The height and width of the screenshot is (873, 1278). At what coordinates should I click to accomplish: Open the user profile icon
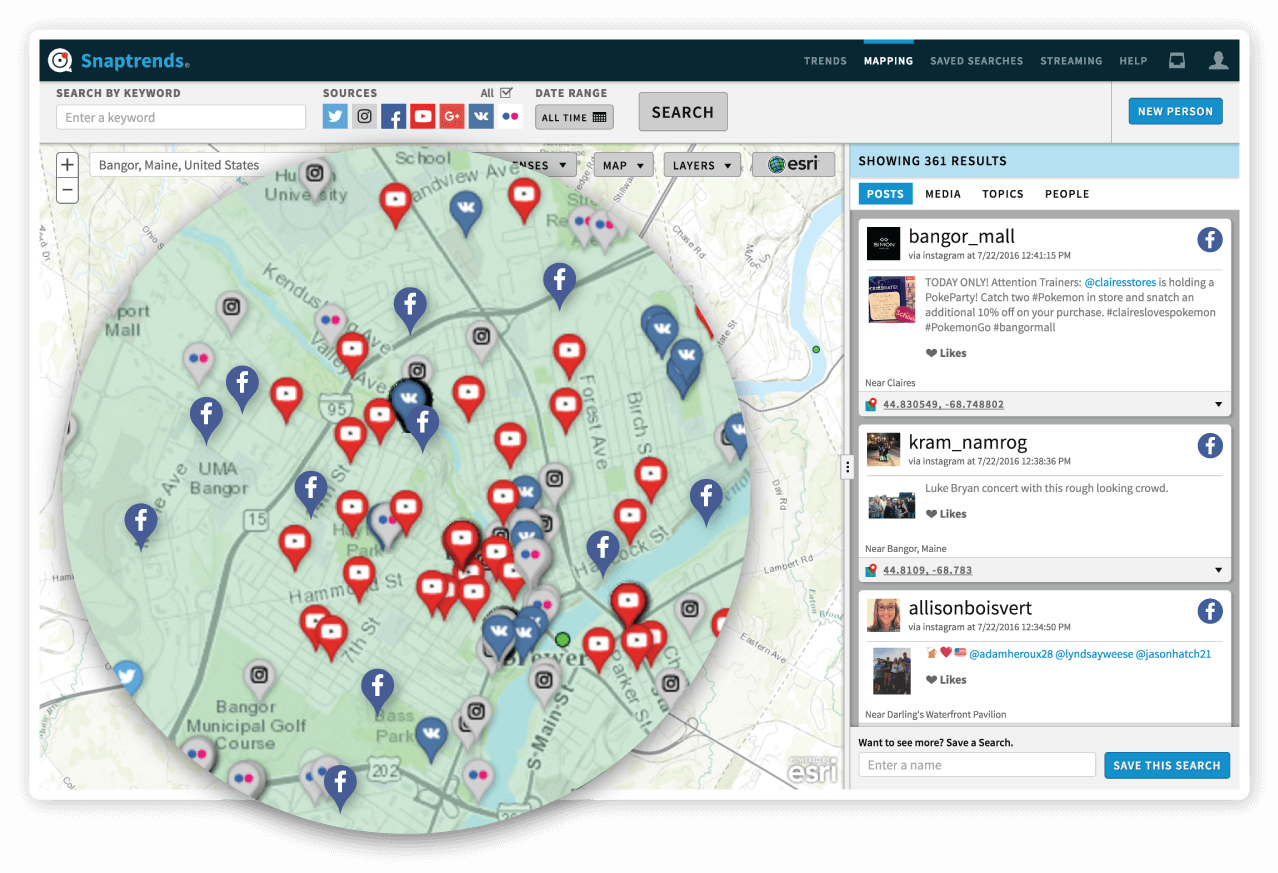click(1218, 61)
